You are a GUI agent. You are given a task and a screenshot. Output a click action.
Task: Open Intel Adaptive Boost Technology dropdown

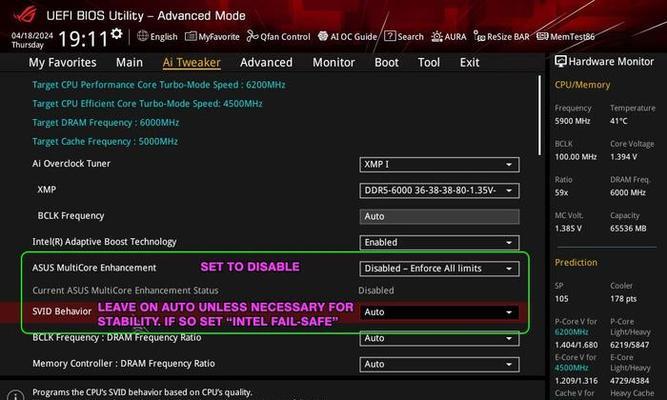tap(439, 243)
